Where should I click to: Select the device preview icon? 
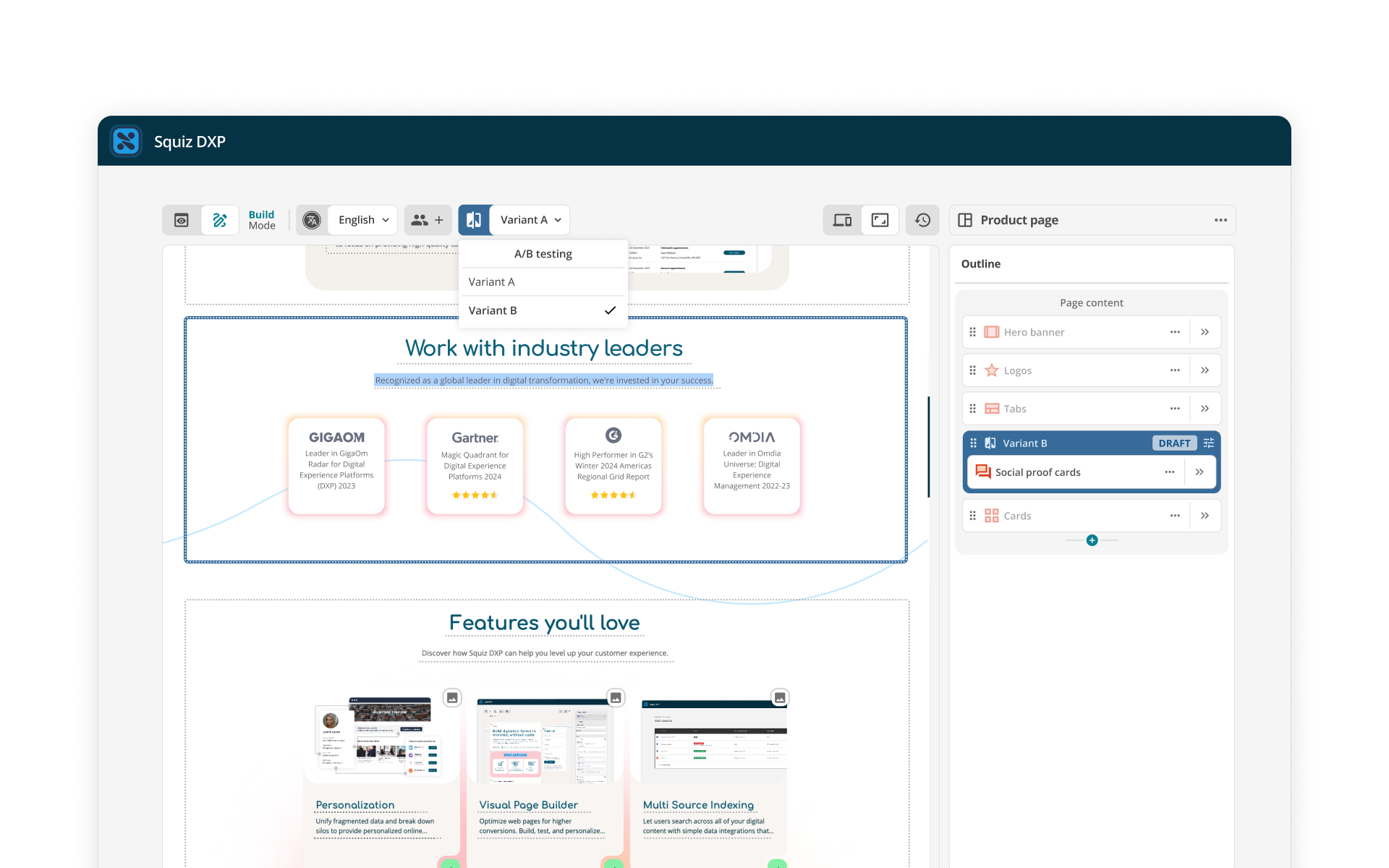click(842, 220)
